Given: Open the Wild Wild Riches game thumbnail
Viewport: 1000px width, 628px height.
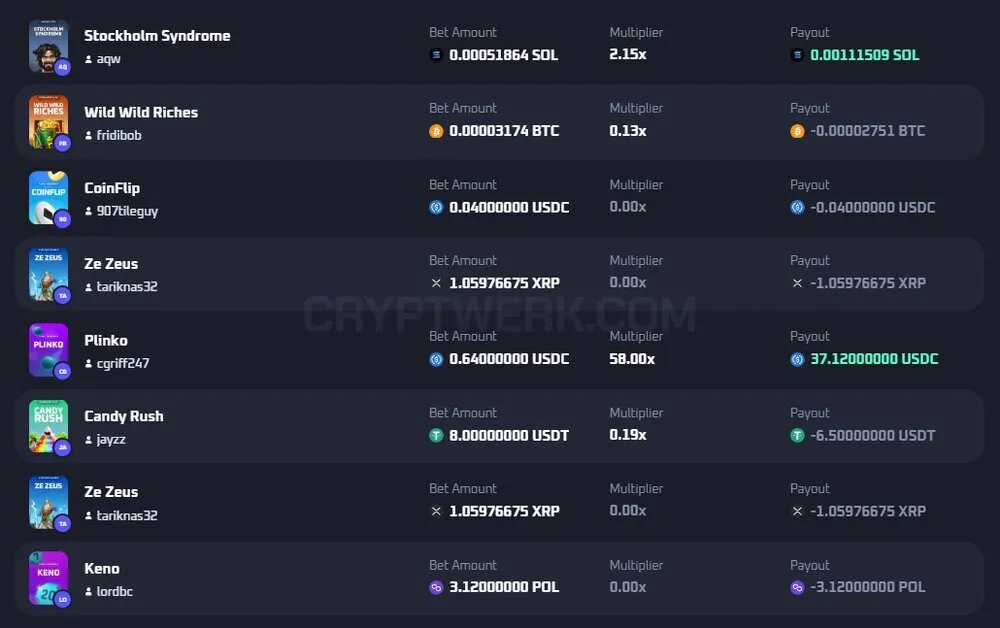Looking at the screenshot, I should pyautogui.click(x=48, y=122).
